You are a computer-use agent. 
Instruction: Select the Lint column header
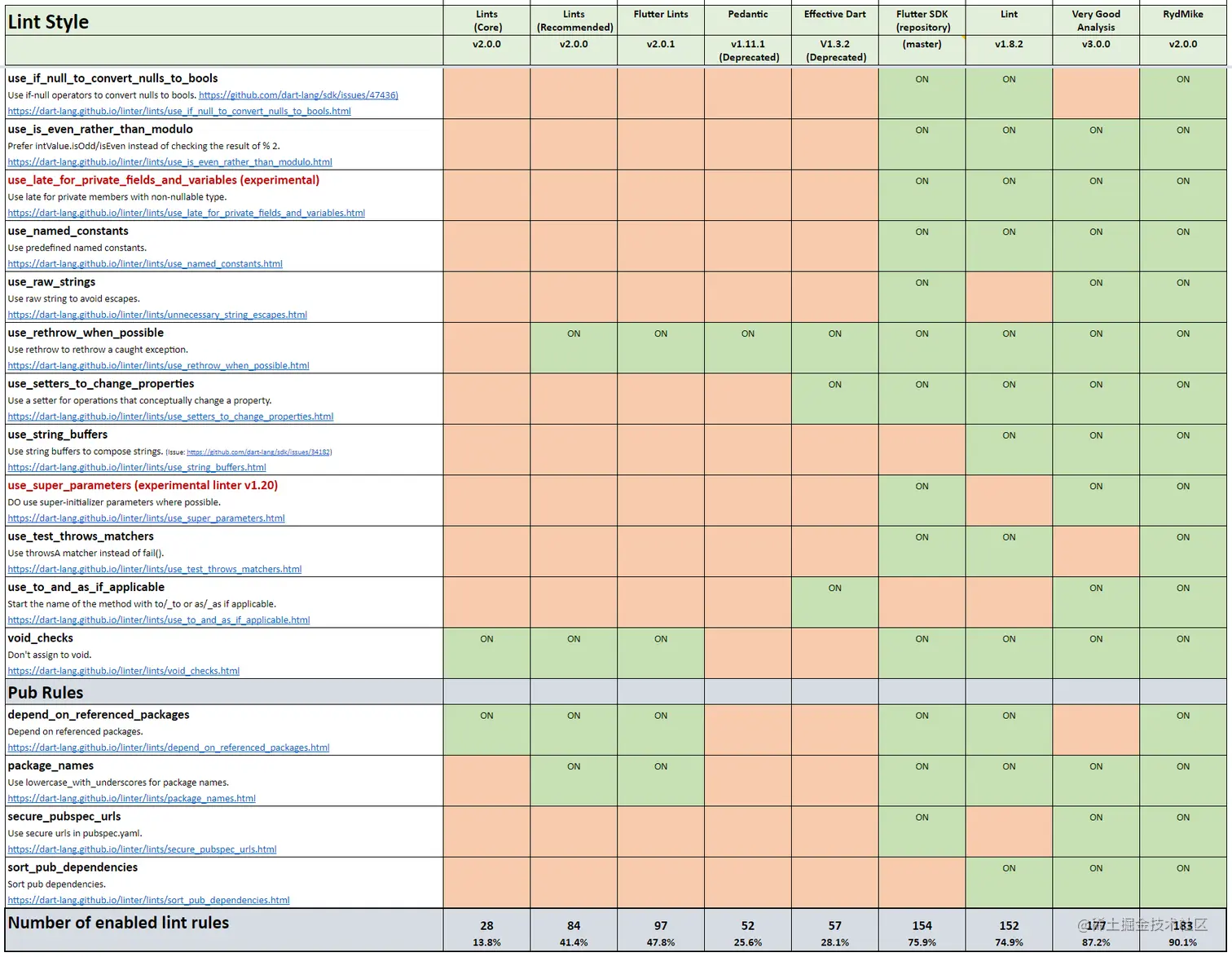click(1010, 21)
